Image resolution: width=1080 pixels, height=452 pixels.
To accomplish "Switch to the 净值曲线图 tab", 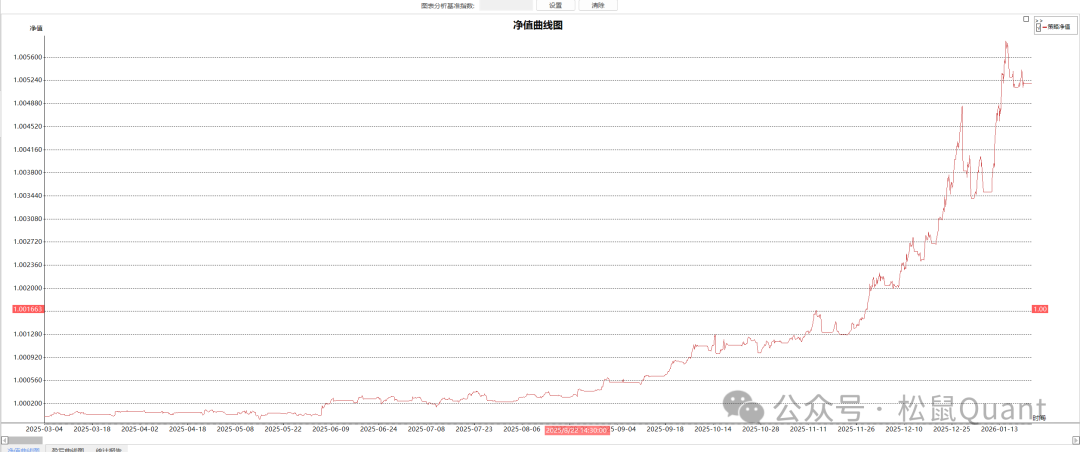I will 23,449.
